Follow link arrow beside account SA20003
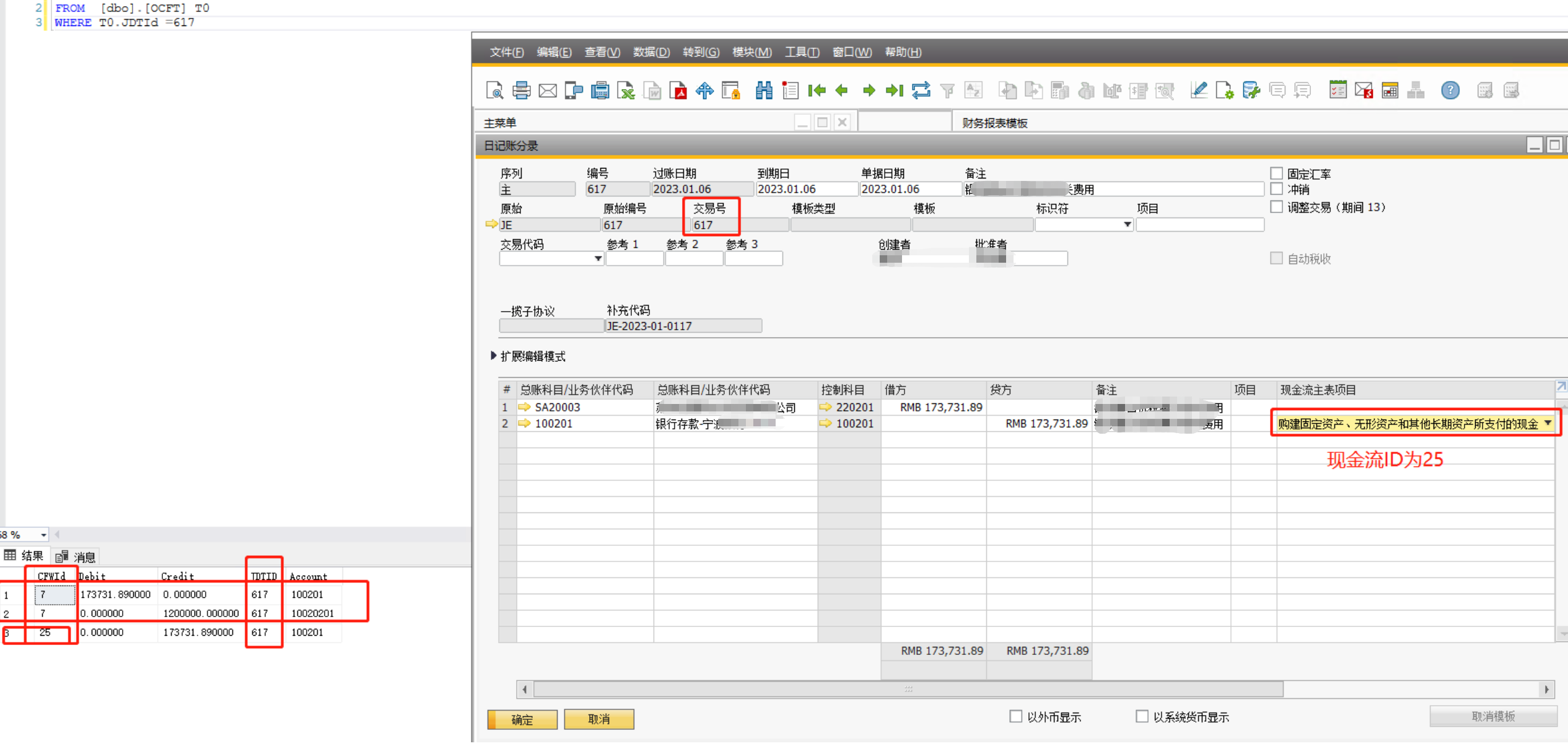The width and height of the screenshot is (1568, 746). pyautogui.click(x=524, y=408)
